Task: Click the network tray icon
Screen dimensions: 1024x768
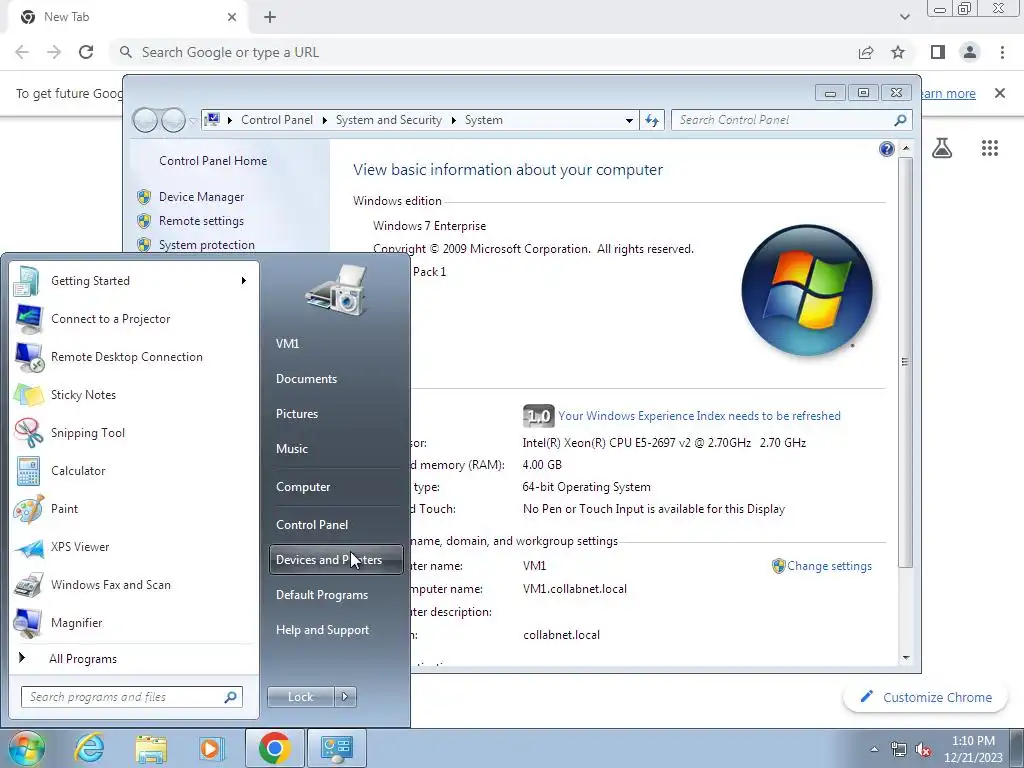Action: tap(899, 749)
